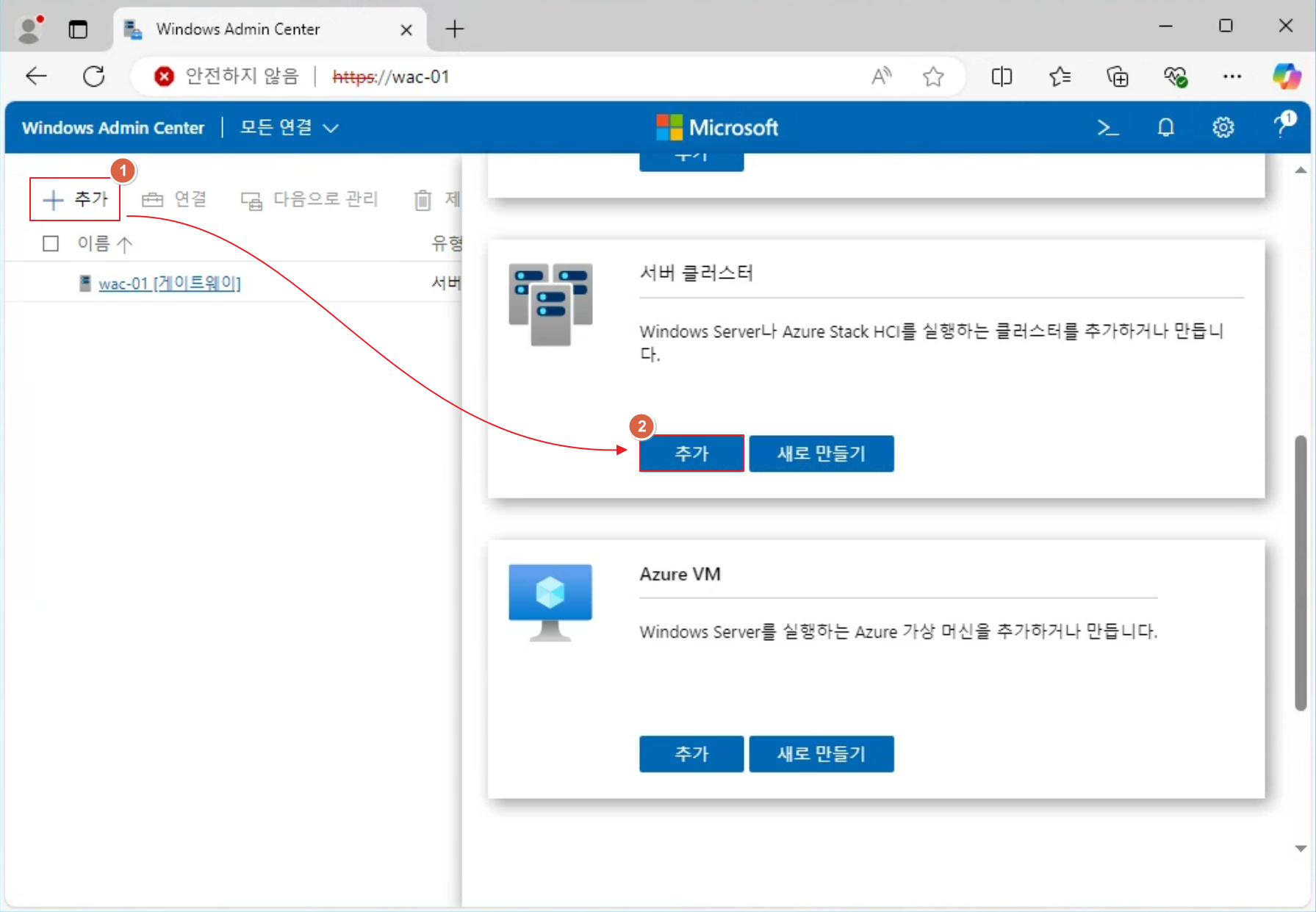Click Create New under Server Cluster

pos(821,453)
